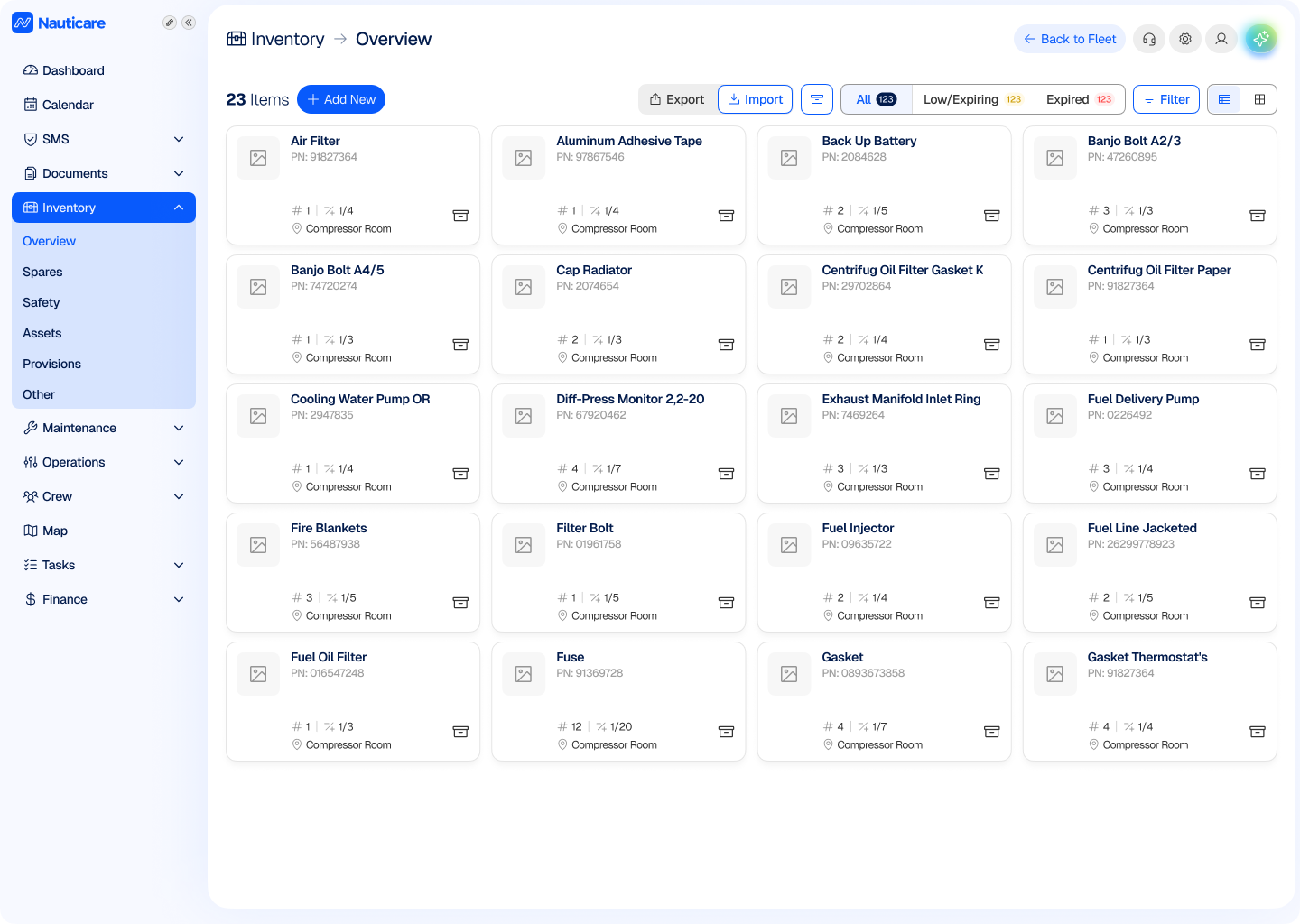Archive the Cooling Water Pump OR item

[x=460, y=474]
